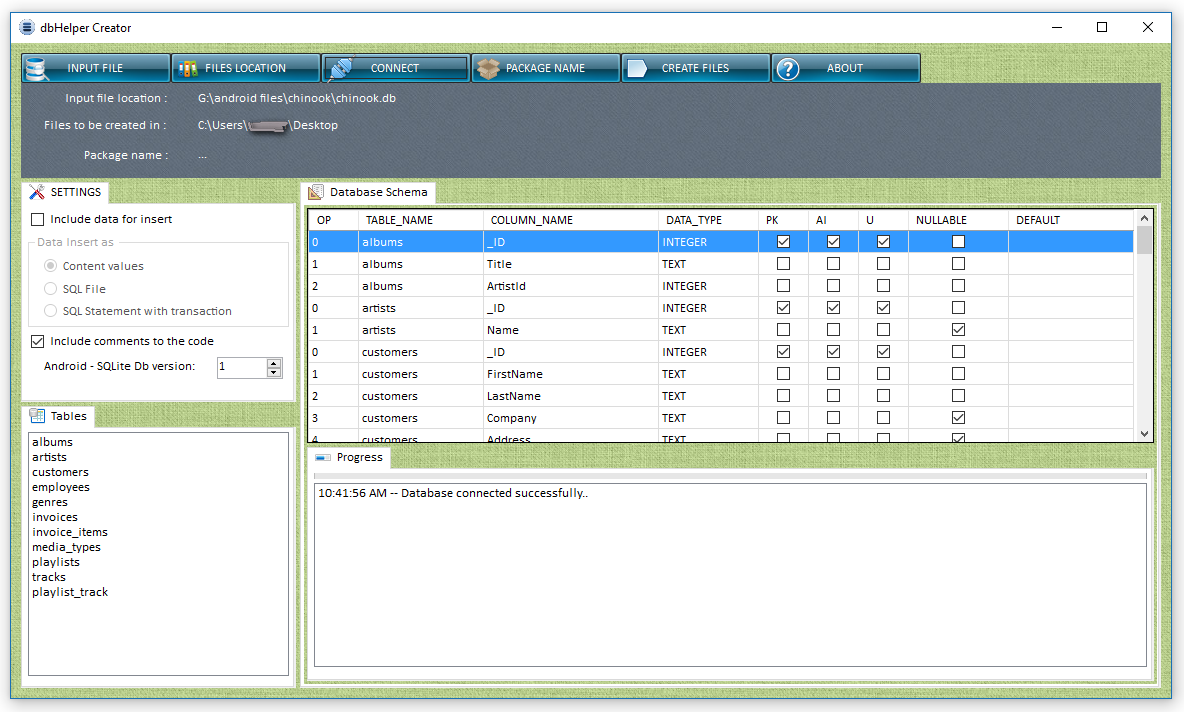Screen dimensions: 1184x712
Task: Toggle NULLABLE checkbox for customers Company row
Action: pyautogui.click(x=958, y=418)
